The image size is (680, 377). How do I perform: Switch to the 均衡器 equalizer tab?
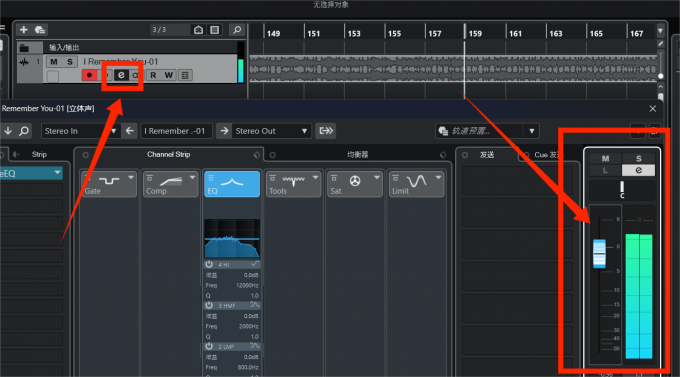coord(358,154)
